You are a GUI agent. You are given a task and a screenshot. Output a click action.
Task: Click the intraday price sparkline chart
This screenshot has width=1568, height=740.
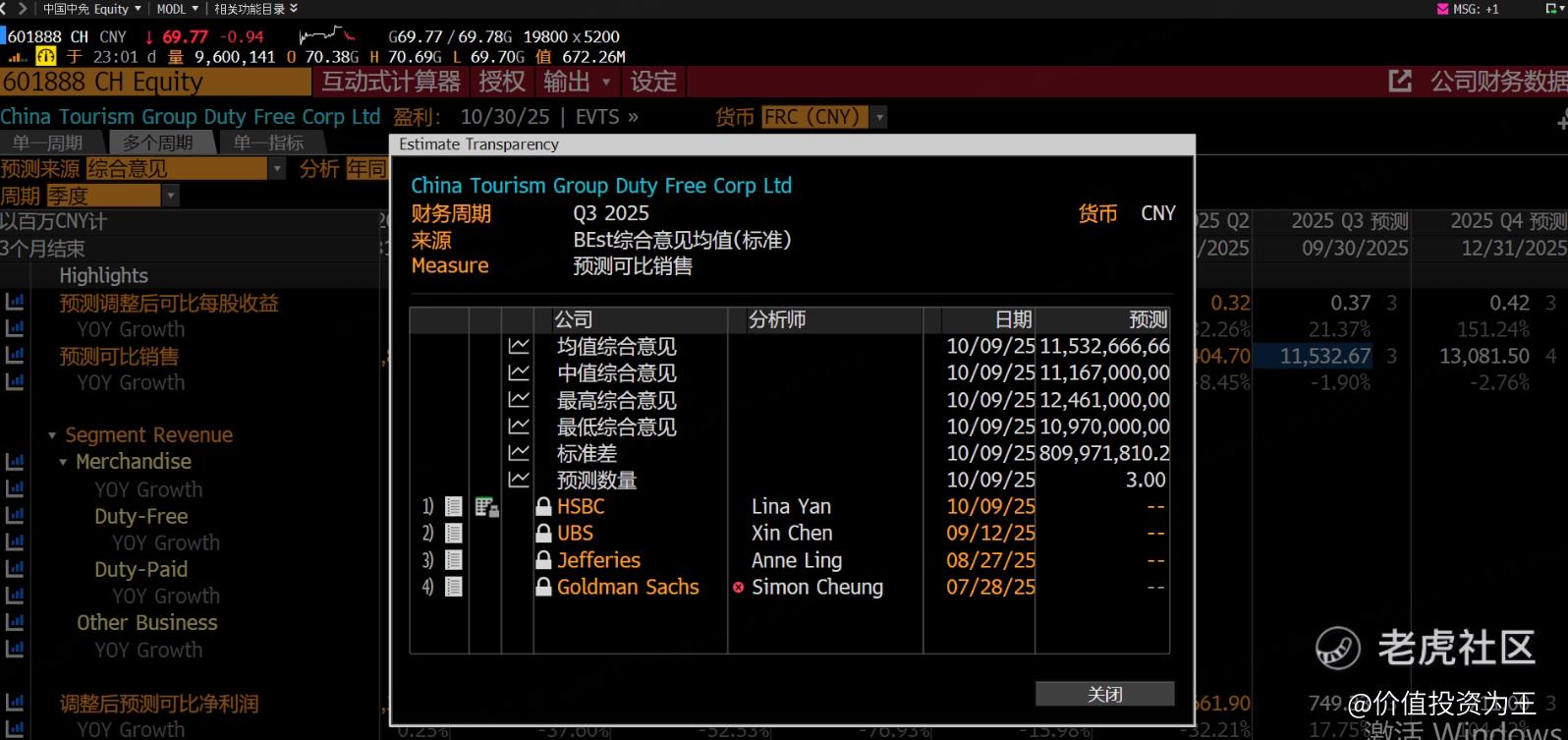[x=327, y=36]
